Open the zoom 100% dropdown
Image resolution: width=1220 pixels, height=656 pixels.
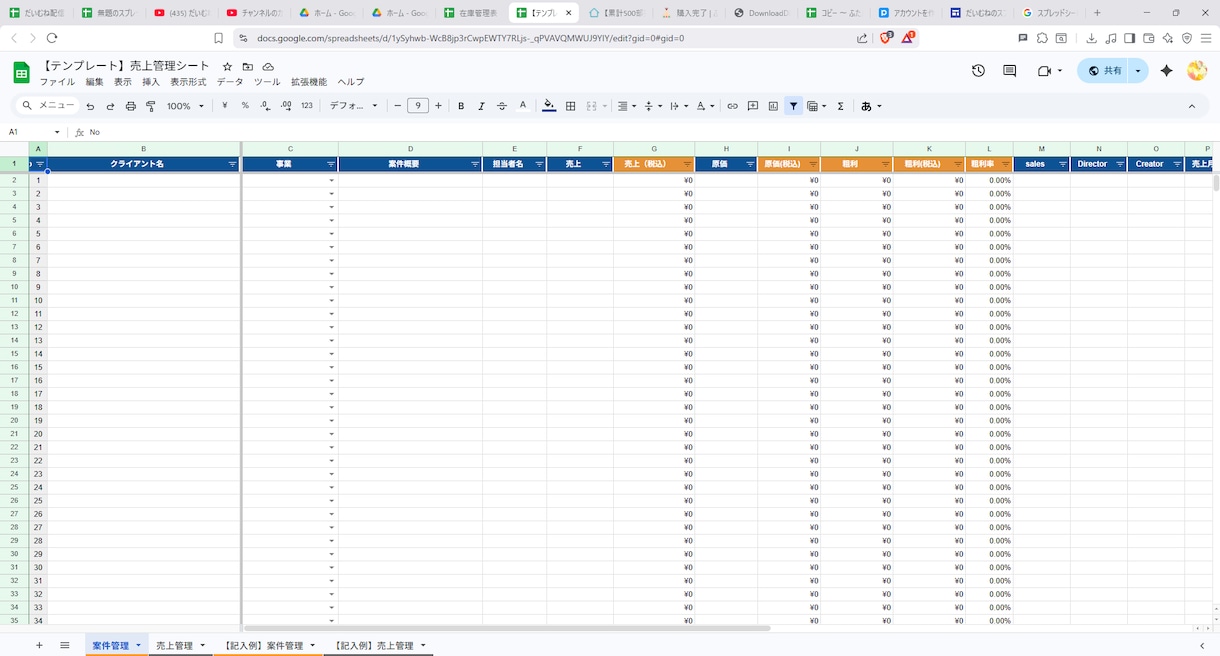185,106
